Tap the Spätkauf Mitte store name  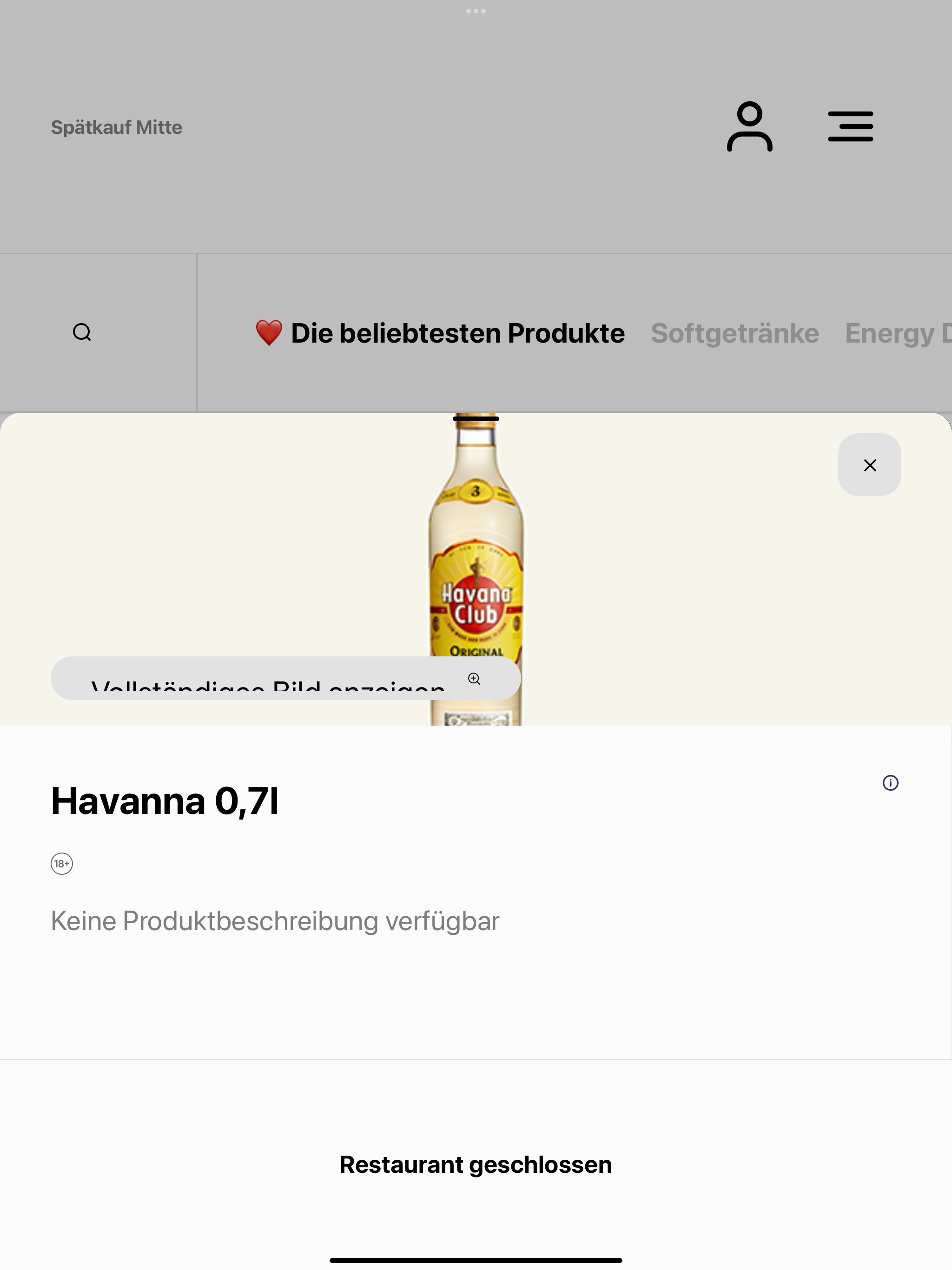pyautogui.click(x=117, y=127)
